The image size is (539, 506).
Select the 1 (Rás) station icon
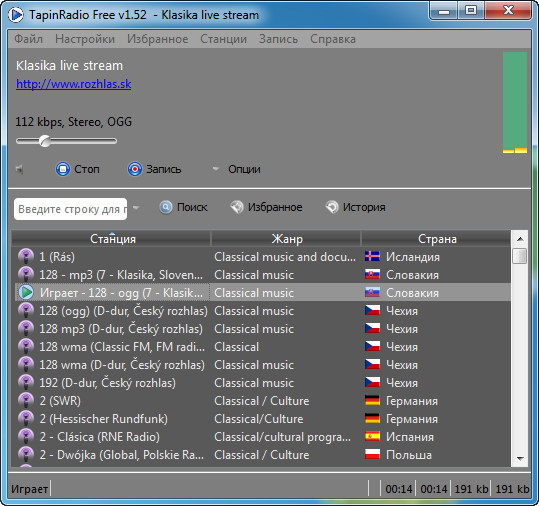(x=26, y=256)
